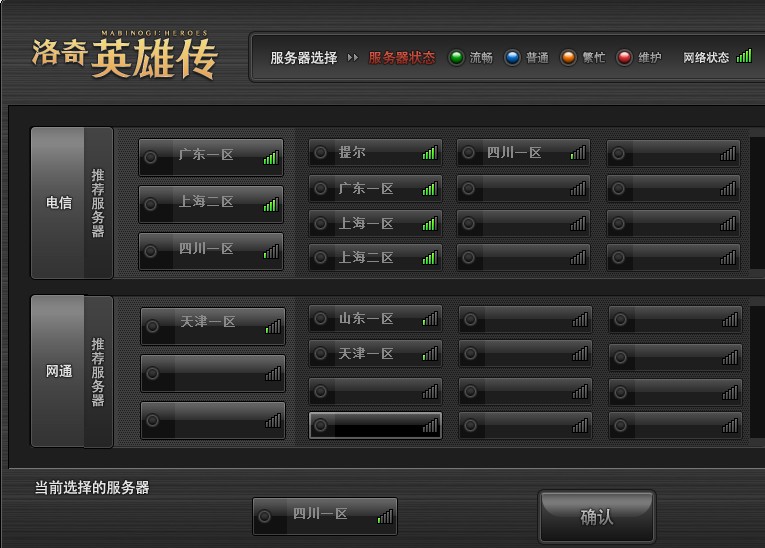Click the 山东一区 server name
The image size is (765, 548).
coord(366,319)
